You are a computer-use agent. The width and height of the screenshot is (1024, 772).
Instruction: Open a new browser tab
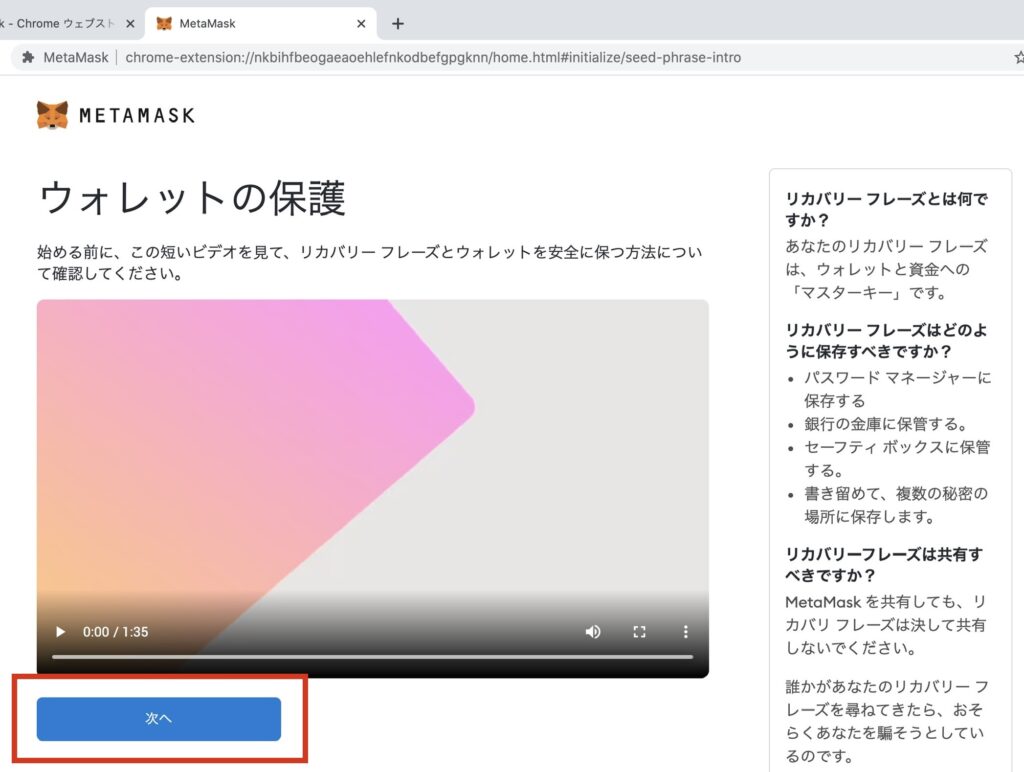point(398,24)
